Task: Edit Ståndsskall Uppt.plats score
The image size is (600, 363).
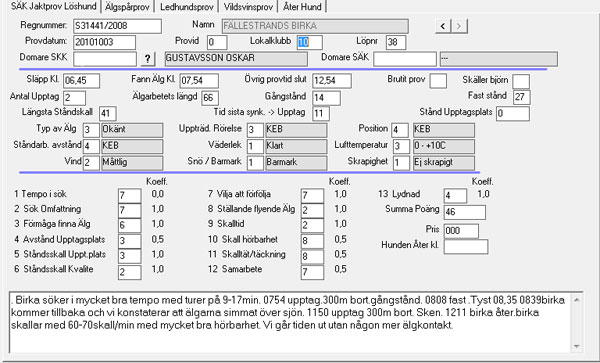Action: (x=129, y=256)
